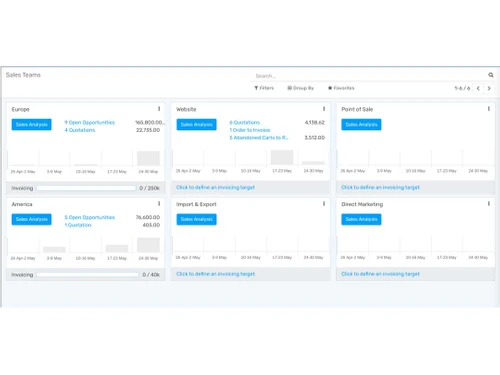Click Sales Analysis button in Europe card
The height and width of the screenshot is (375, 500).
[32, 124]
